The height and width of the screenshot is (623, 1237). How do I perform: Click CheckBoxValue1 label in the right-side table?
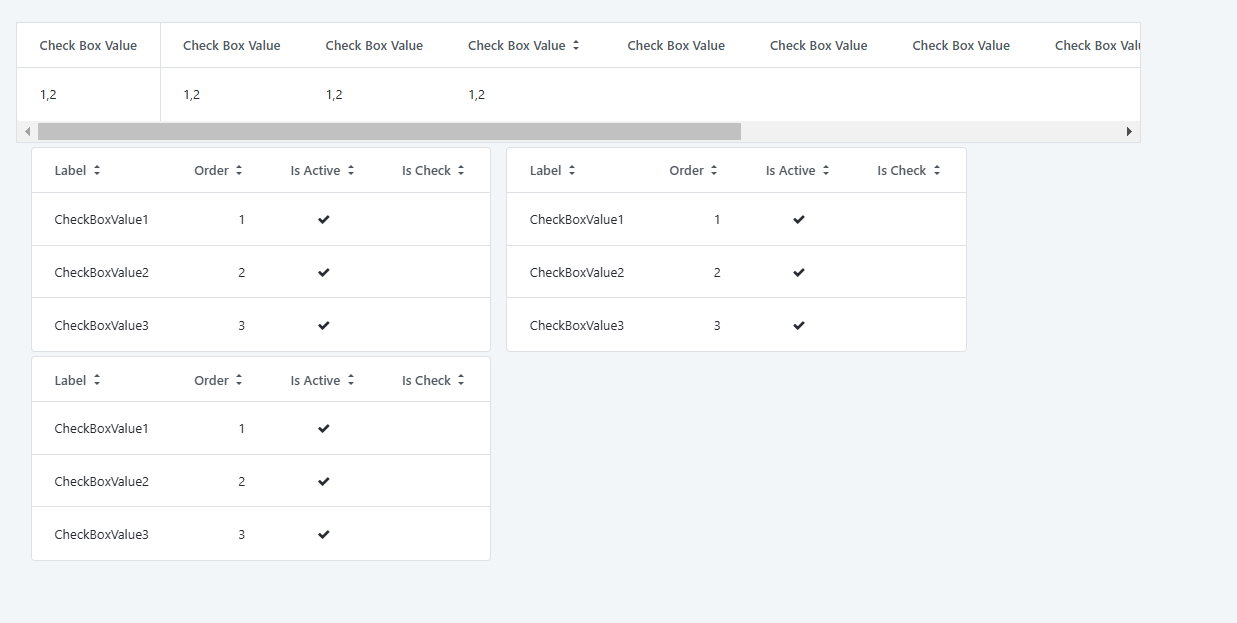576,219
